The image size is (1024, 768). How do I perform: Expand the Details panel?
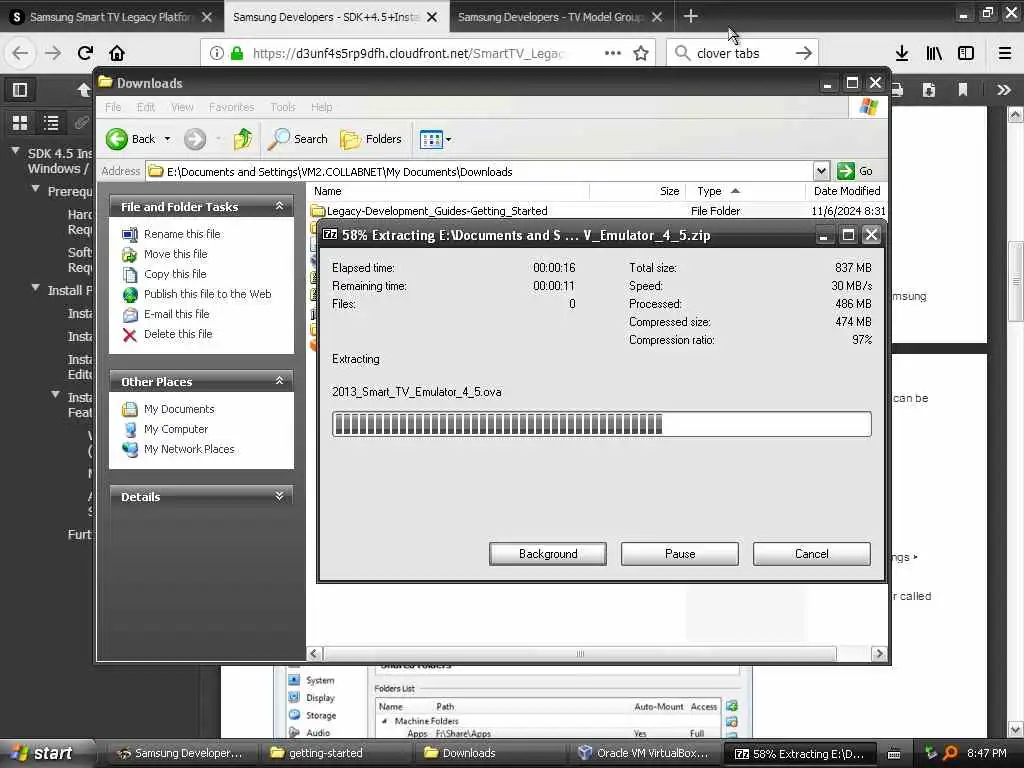point(280,496)
